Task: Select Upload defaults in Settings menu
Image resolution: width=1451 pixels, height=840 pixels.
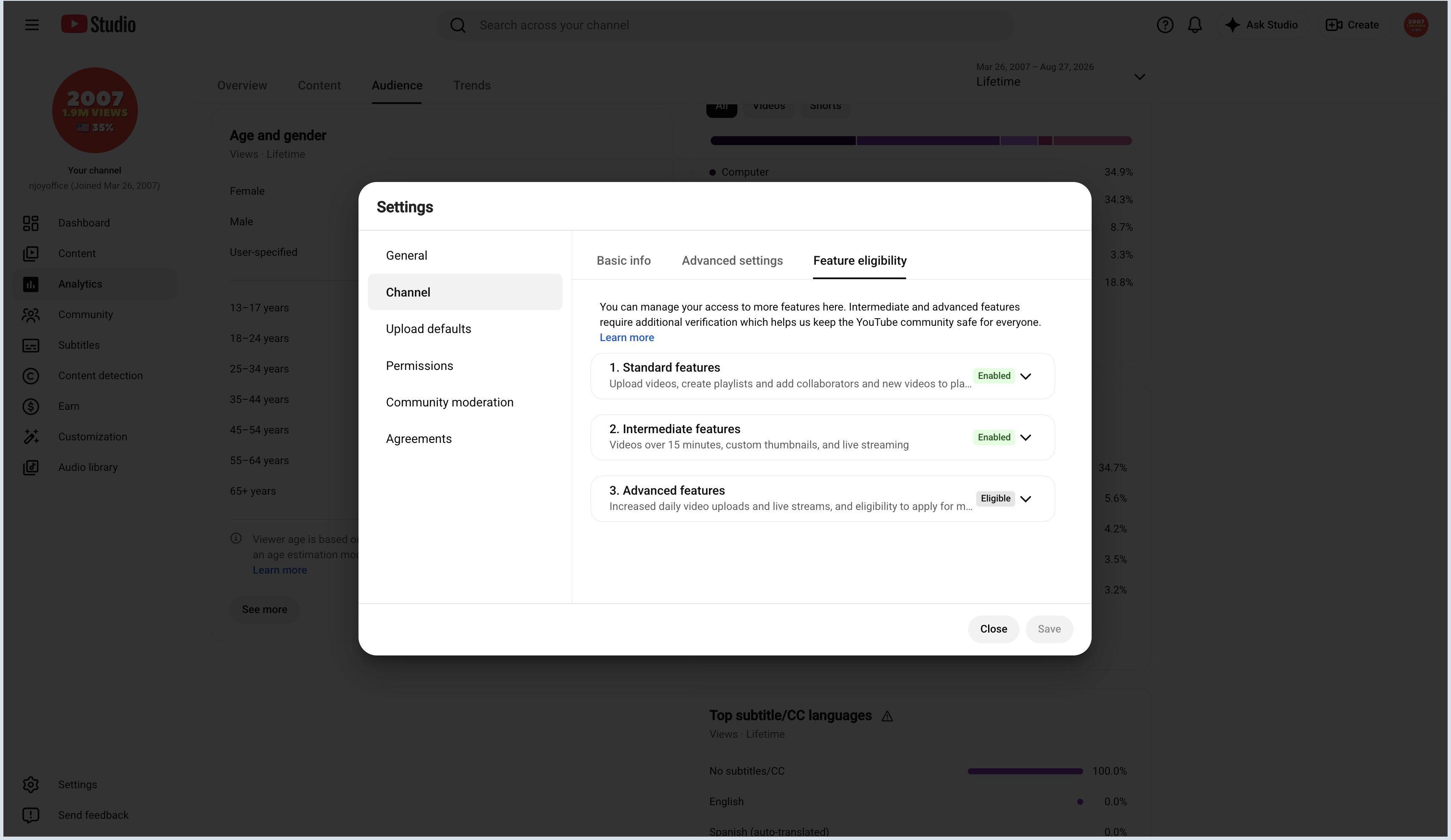Action: (465, 329)
